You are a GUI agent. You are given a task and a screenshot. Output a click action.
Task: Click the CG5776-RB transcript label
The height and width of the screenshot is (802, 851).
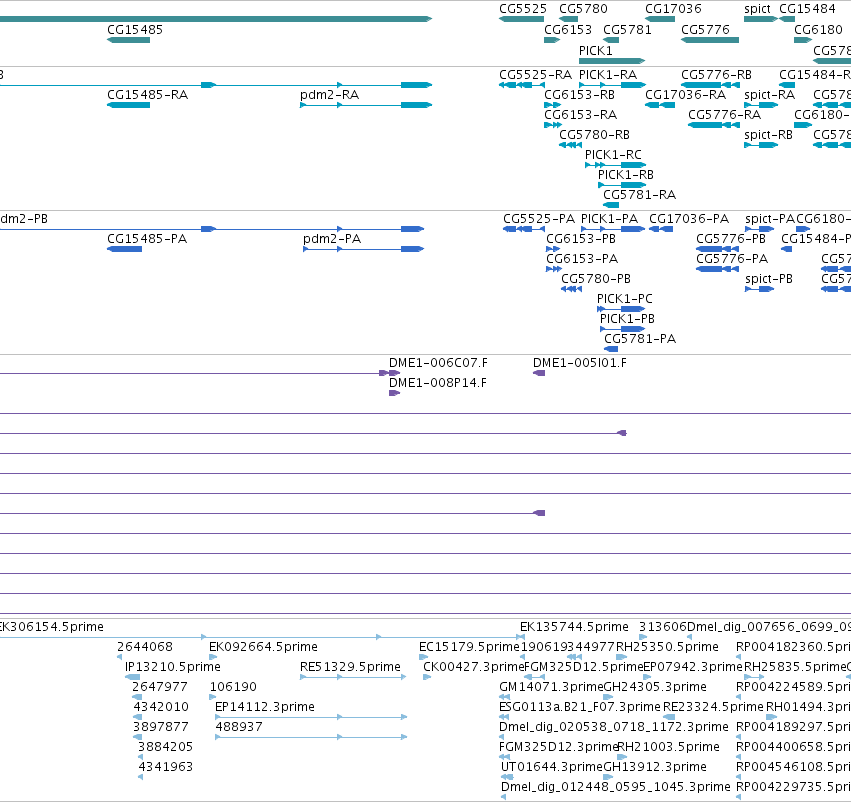pos(716,75)
